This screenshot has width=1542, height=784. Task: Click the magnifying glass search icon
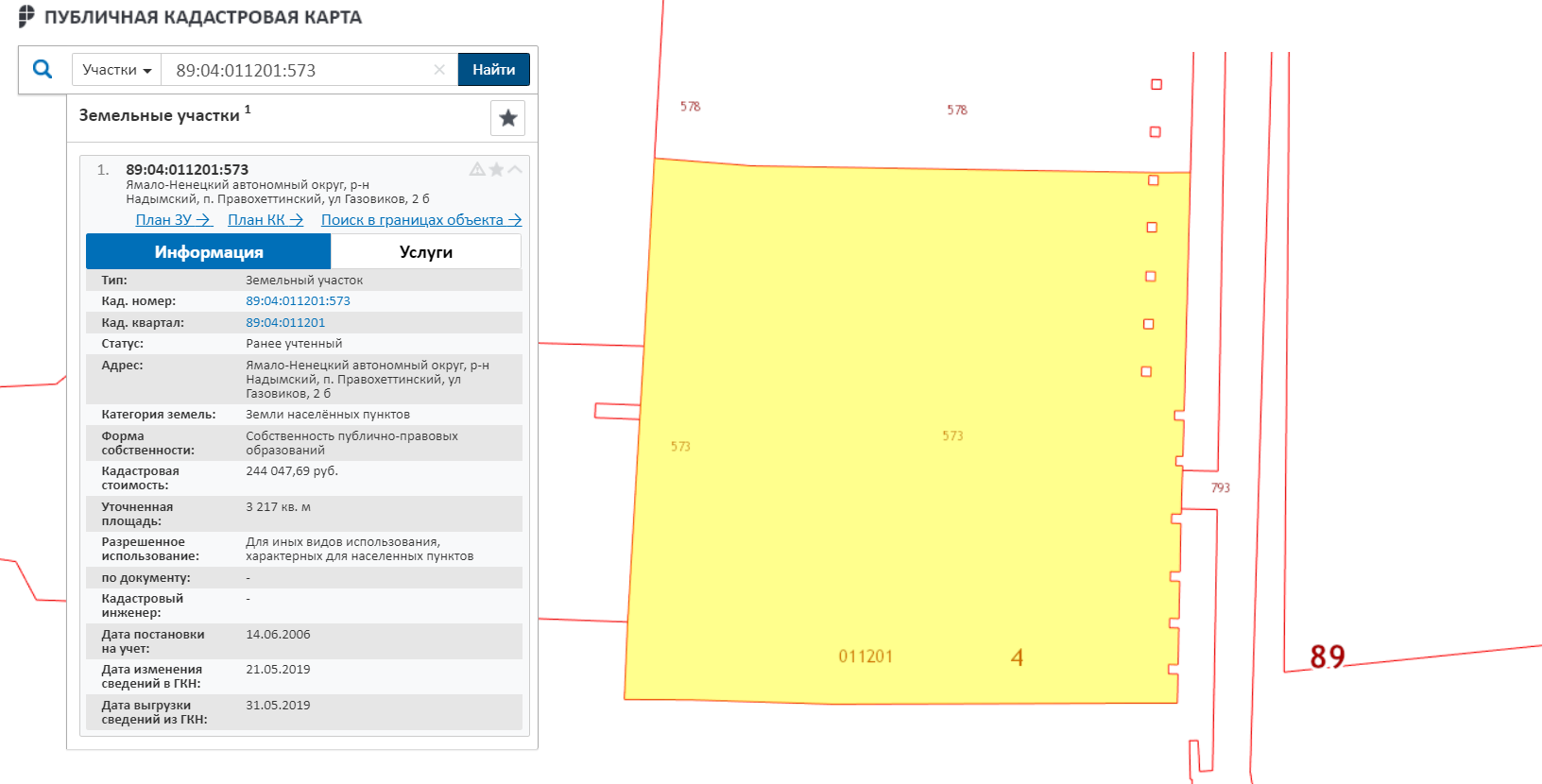tap(43, 69)
